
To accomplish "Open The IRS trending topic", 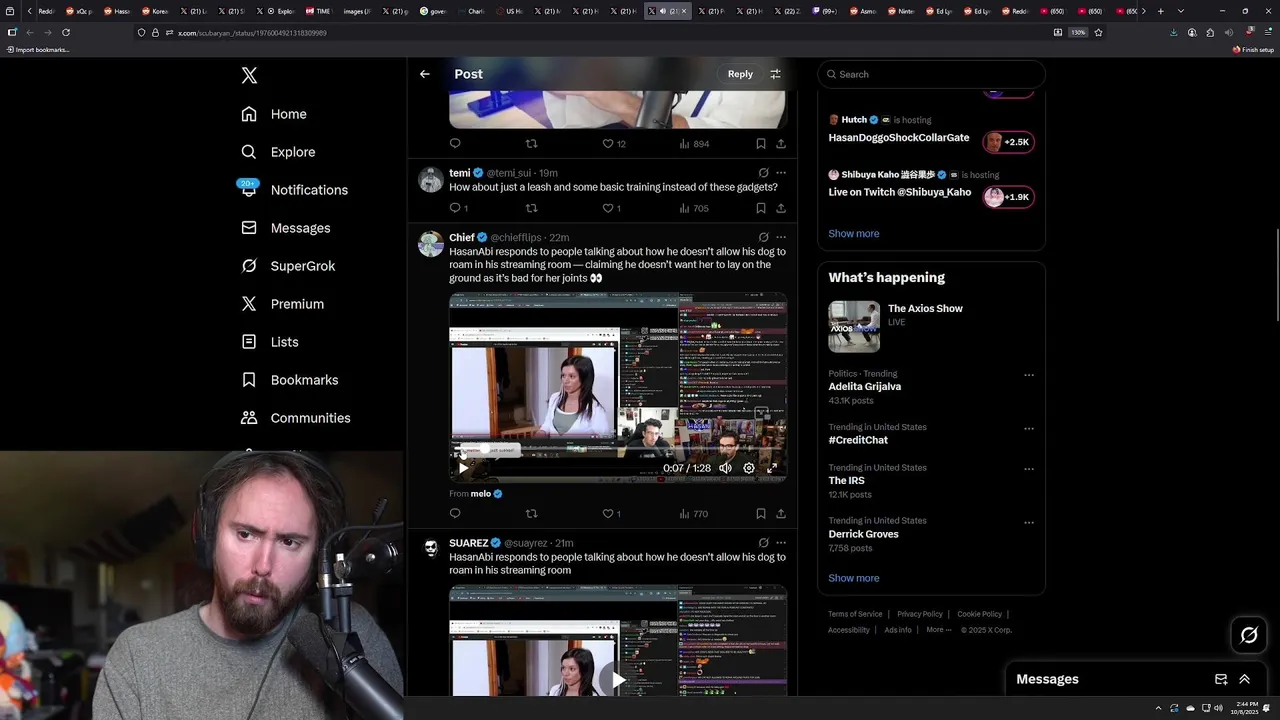I will click(x=847, y=481).
